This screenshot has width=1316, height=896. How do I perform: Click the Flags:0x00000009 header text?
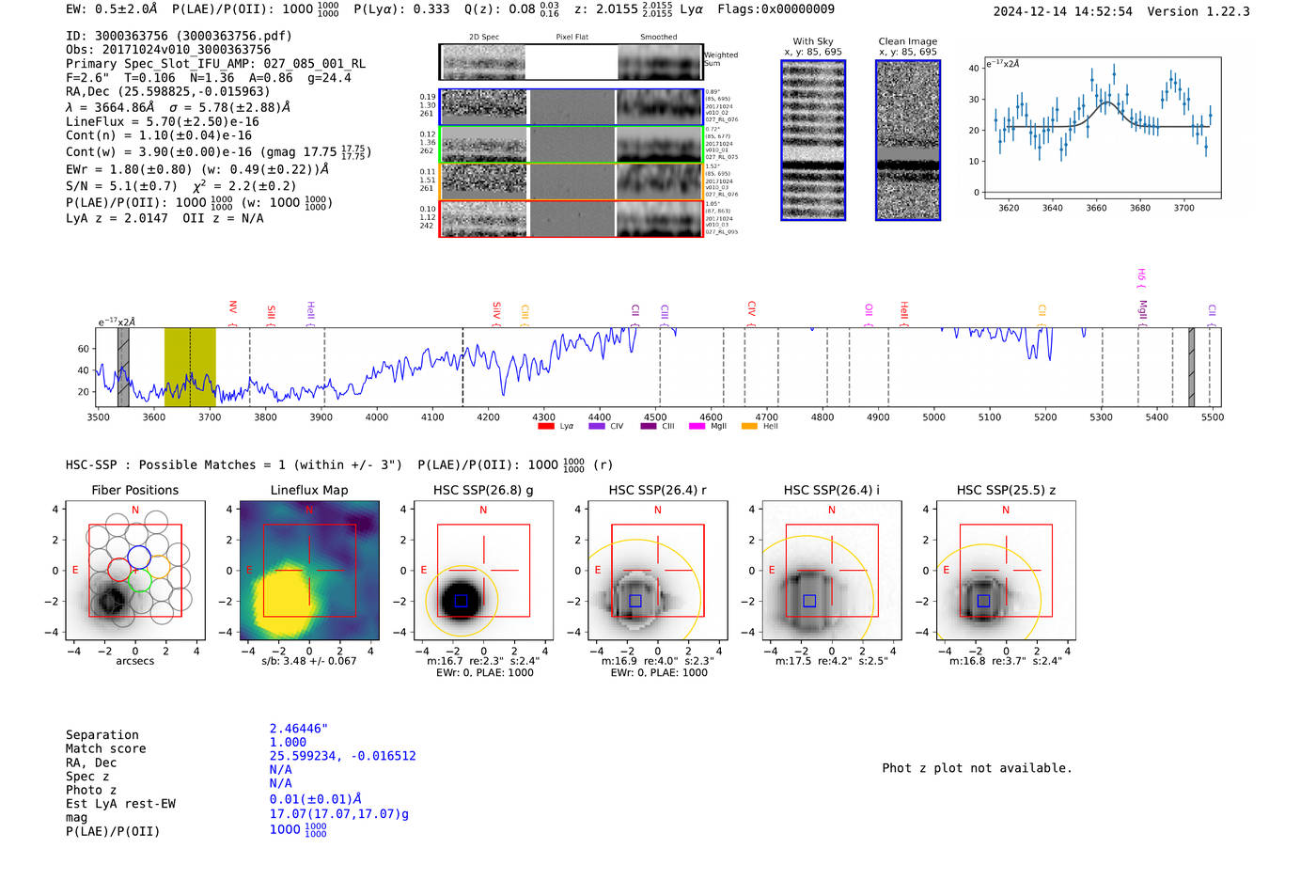pyautogui.click(x=775, y=9)
